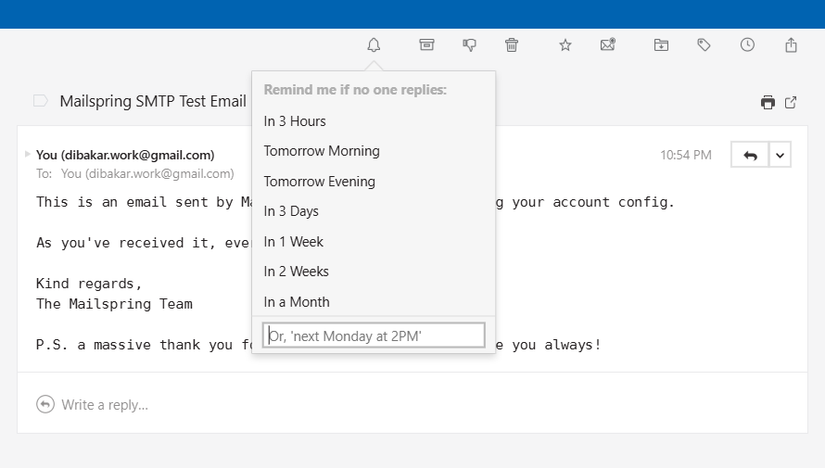
Task: Choose In 3 Days reminder
Action: coord(374,211)
